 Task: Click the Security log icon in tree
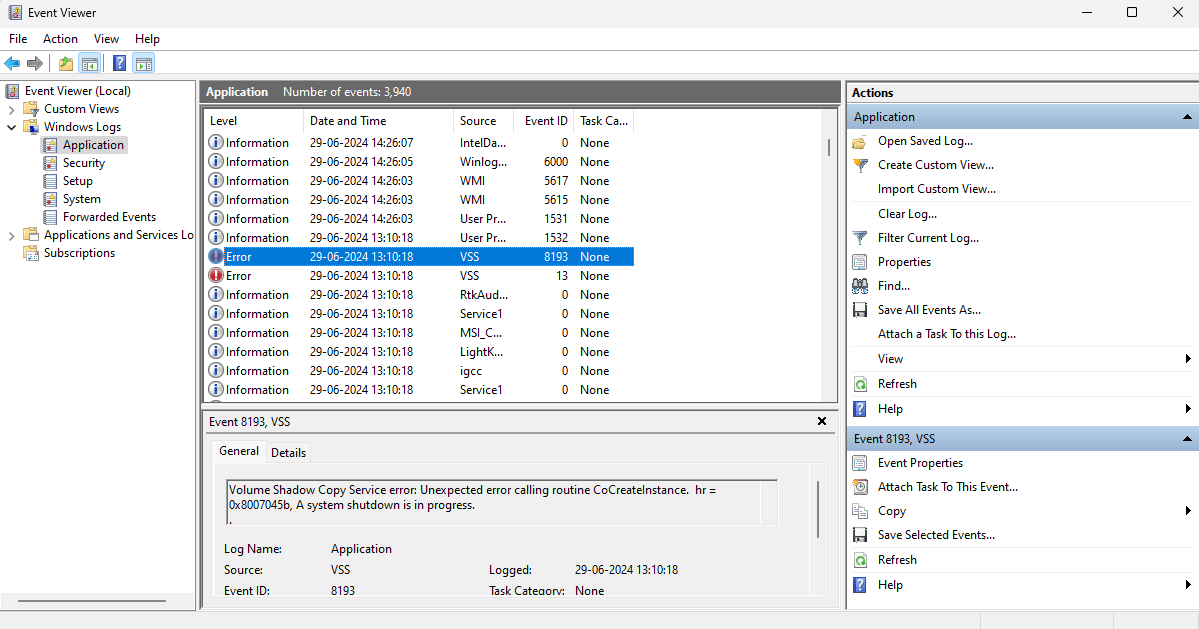50,163
